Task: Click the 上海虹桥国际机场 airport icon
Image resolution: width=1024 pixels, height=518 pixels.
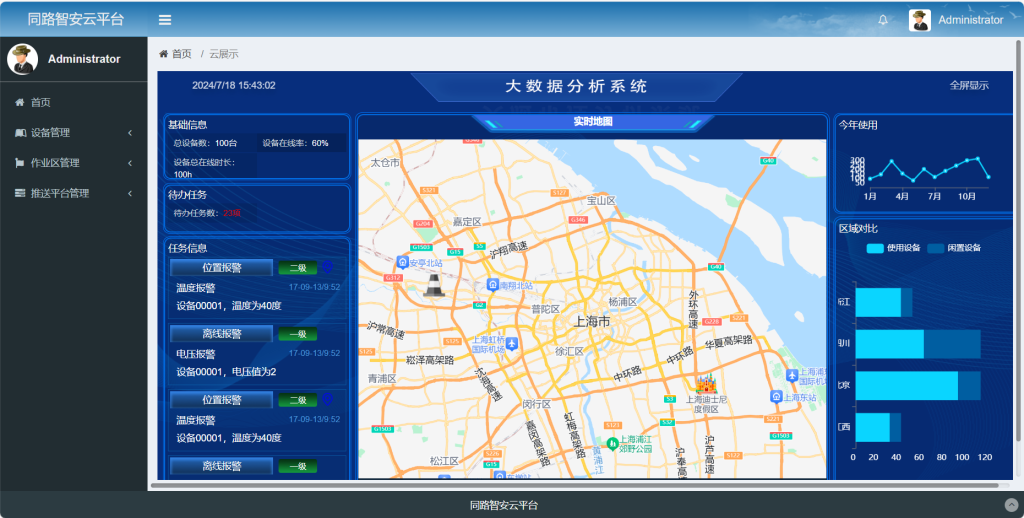Action: 512,344
